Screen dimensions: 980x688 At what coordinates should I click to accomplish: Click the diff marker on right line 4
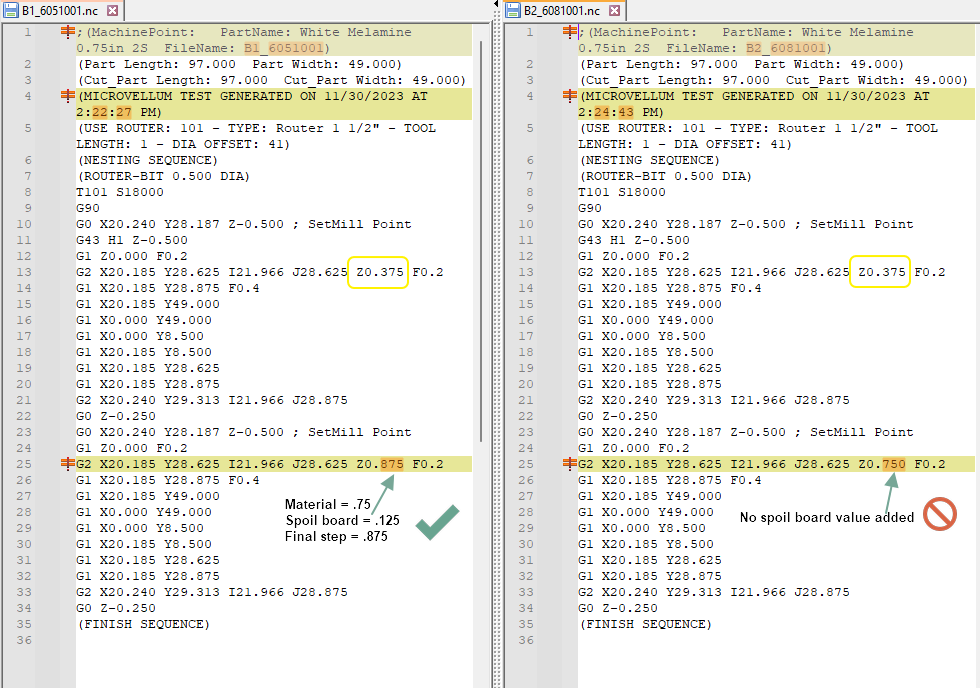coord(571,96)
